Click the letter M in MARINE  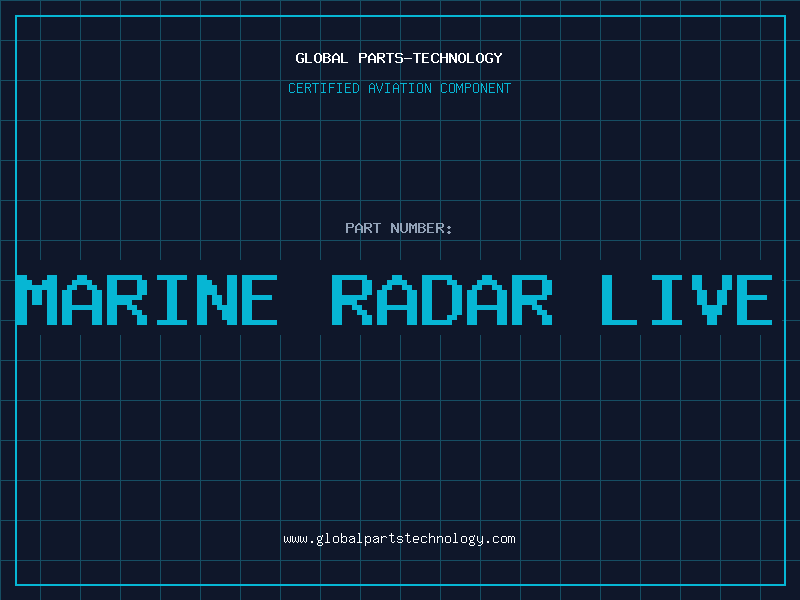[x=38, y=299]
